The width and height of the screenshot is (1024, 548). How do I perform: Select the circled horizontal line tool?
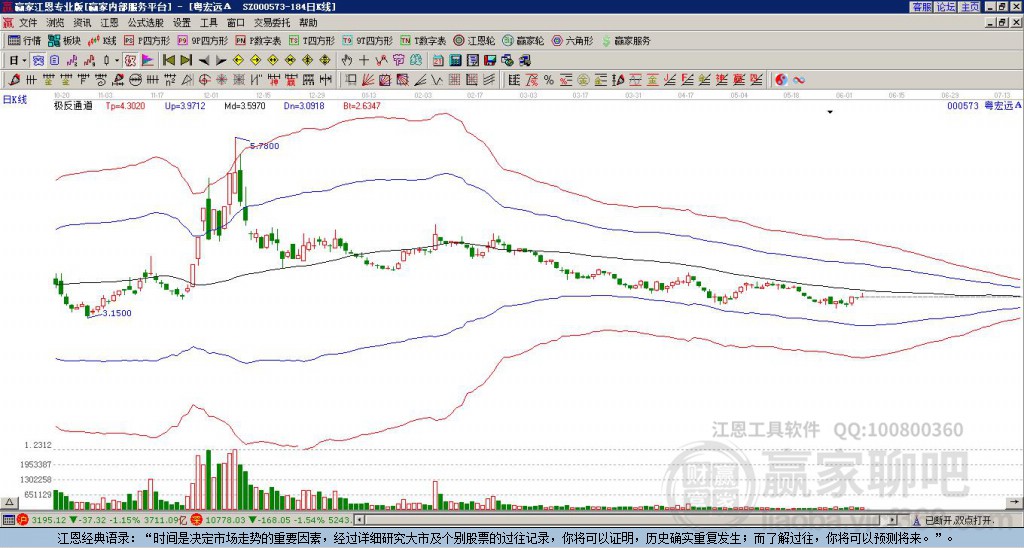point(135,80)
